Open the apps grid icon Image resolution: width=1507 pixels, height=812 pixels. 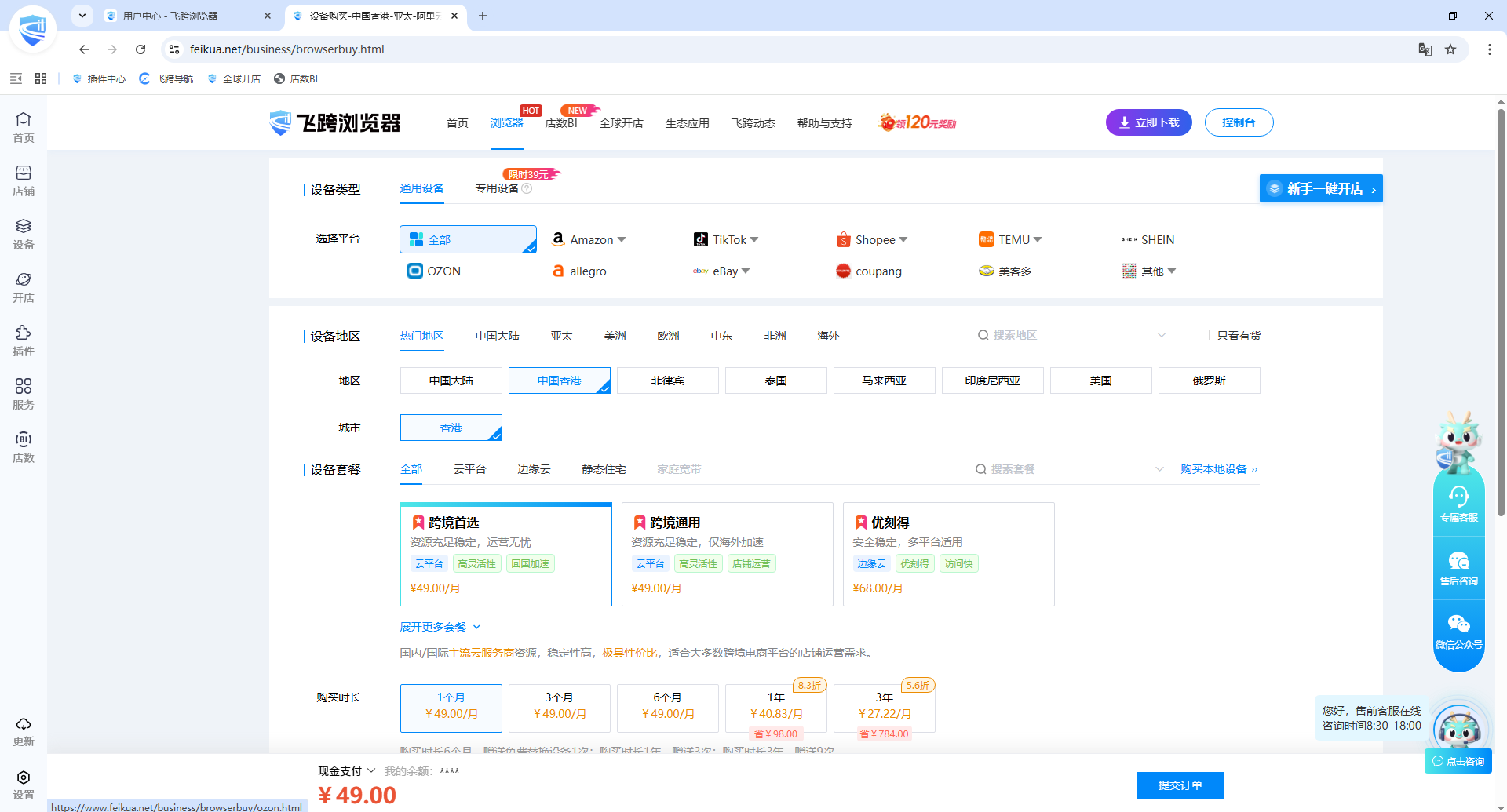pos(41,78)
